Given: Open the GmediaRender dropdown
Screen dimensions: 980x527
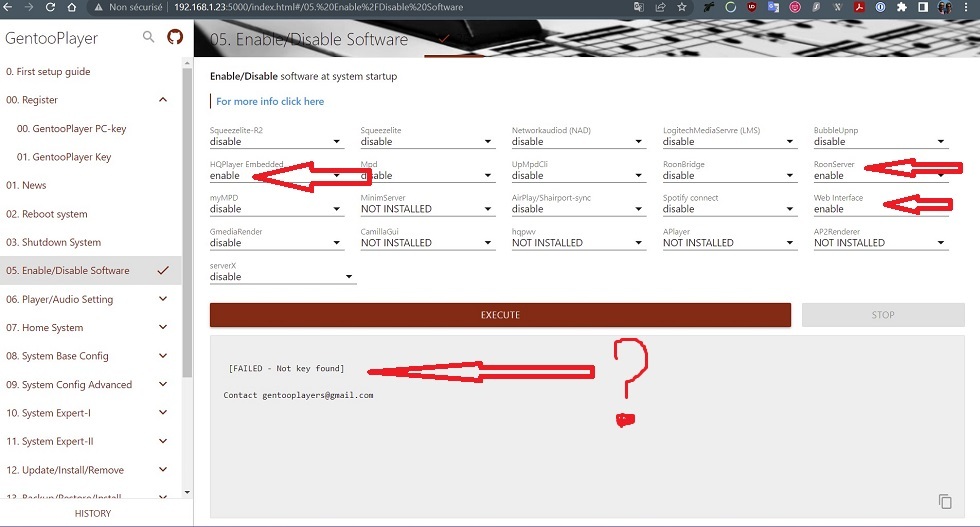Looking at the screenshot, I should point(277,243).
